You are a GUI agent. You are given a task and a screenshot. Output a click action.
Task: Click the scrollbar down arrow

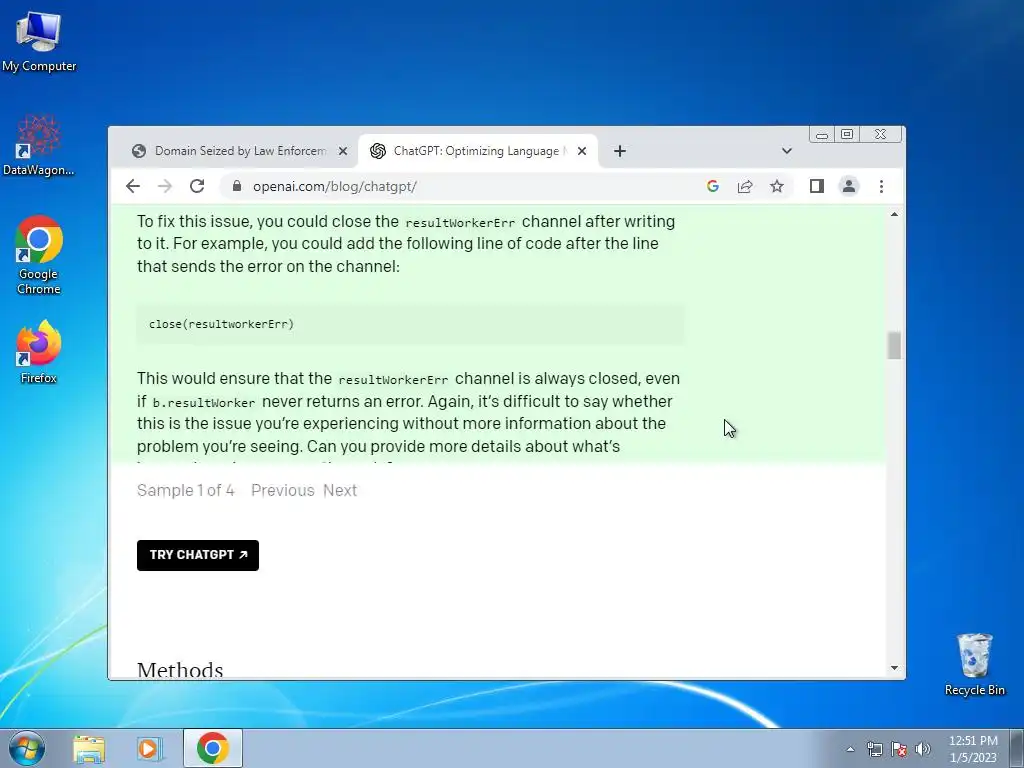pos(894,668)
